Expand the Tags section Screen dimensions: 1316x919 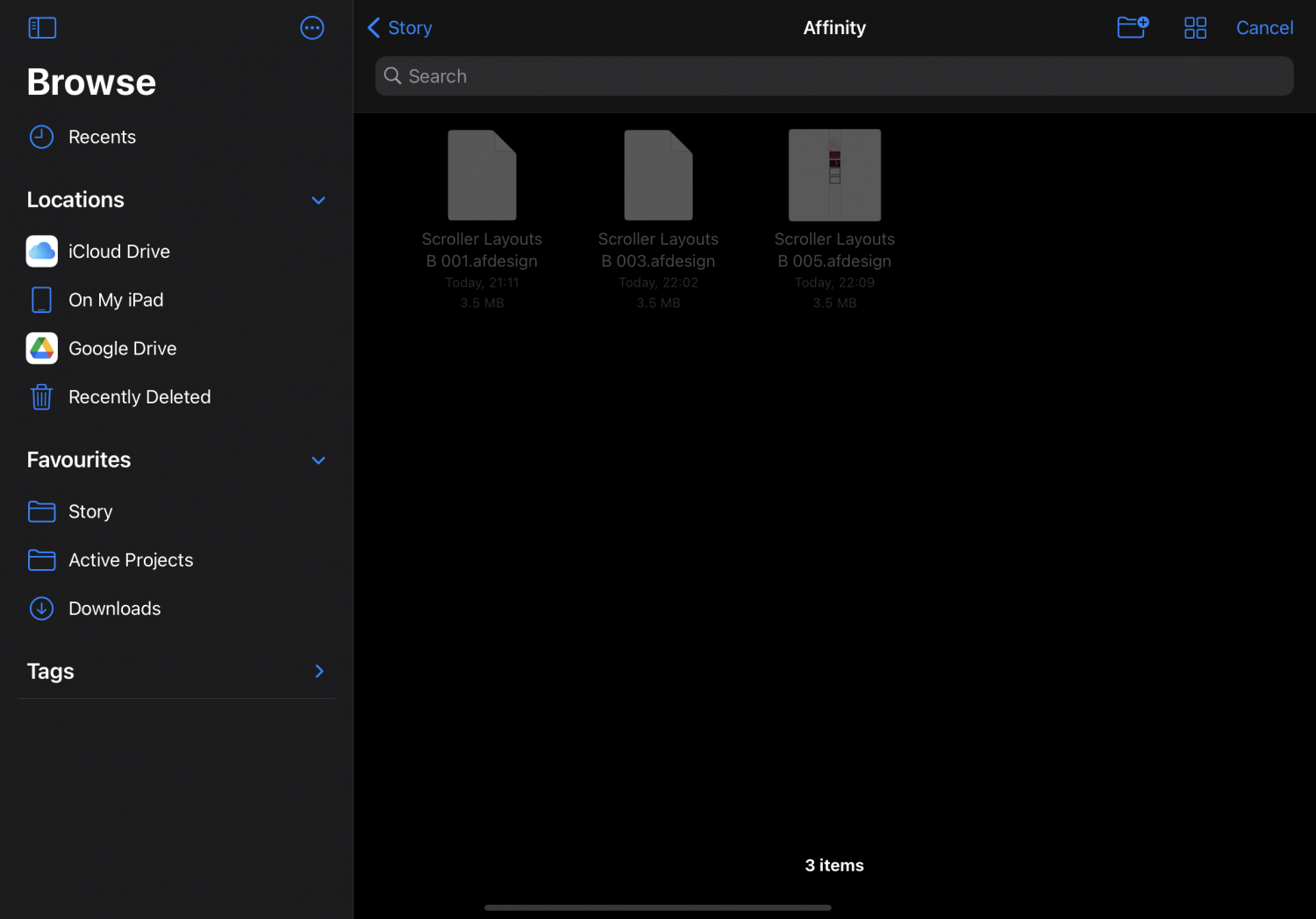[x=318, y=672]
